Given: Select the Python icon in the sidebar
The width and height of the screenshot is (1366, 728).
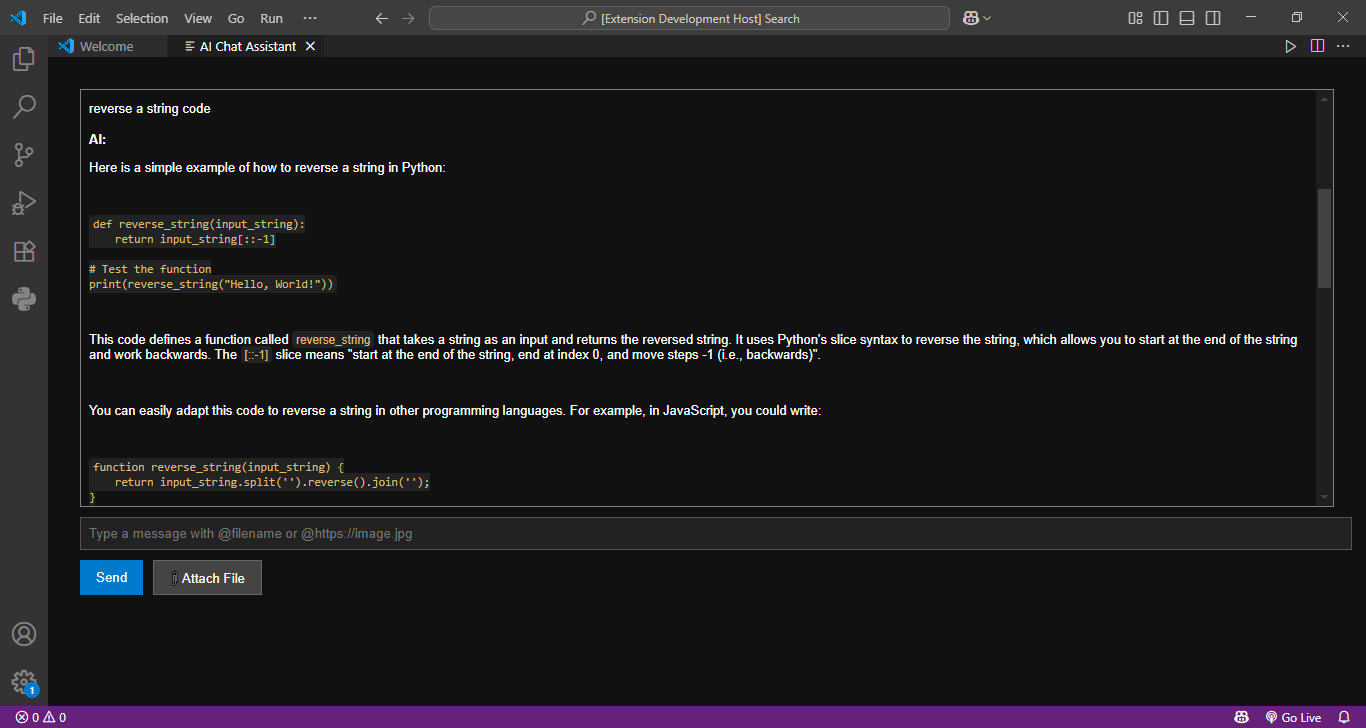Looking at the screenshot, I should click(x=24, y=298).
